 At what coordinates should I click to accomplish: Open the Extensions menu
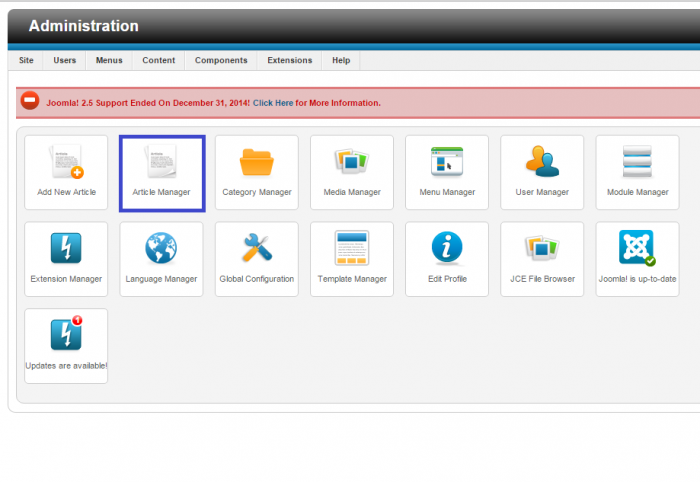point(290,60)
